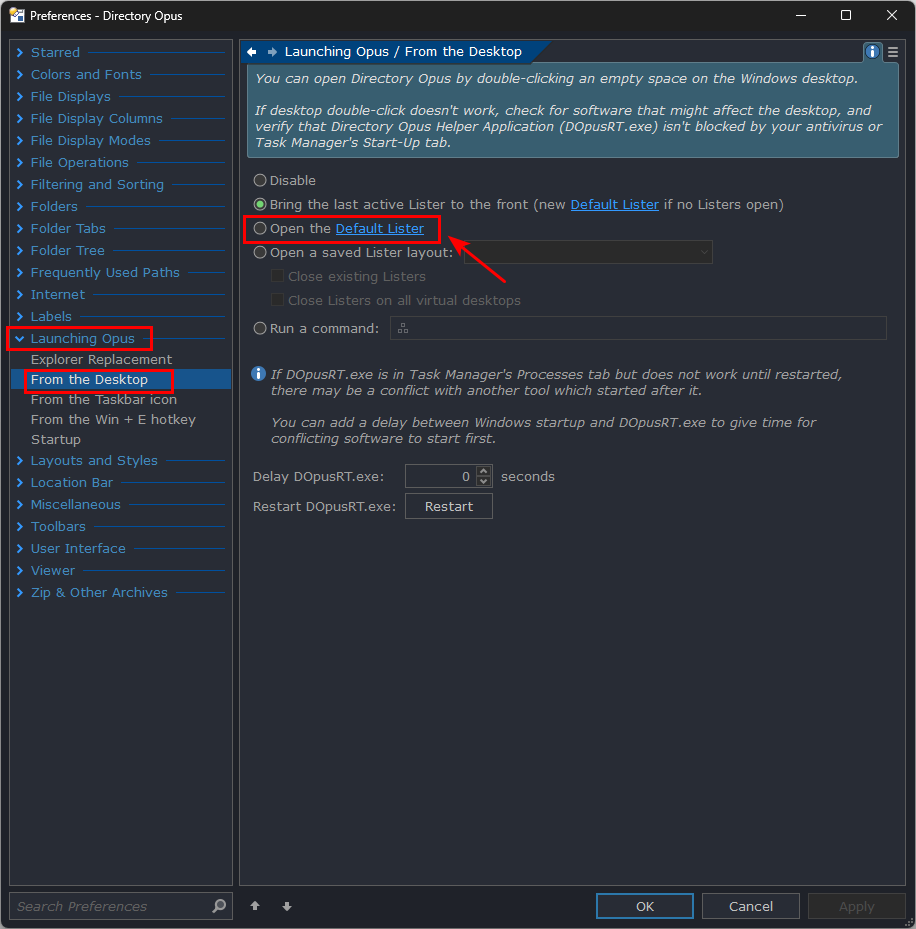Expand the Frequently Used Paths category
916x929 pixels.
click(x=20, y=273)
